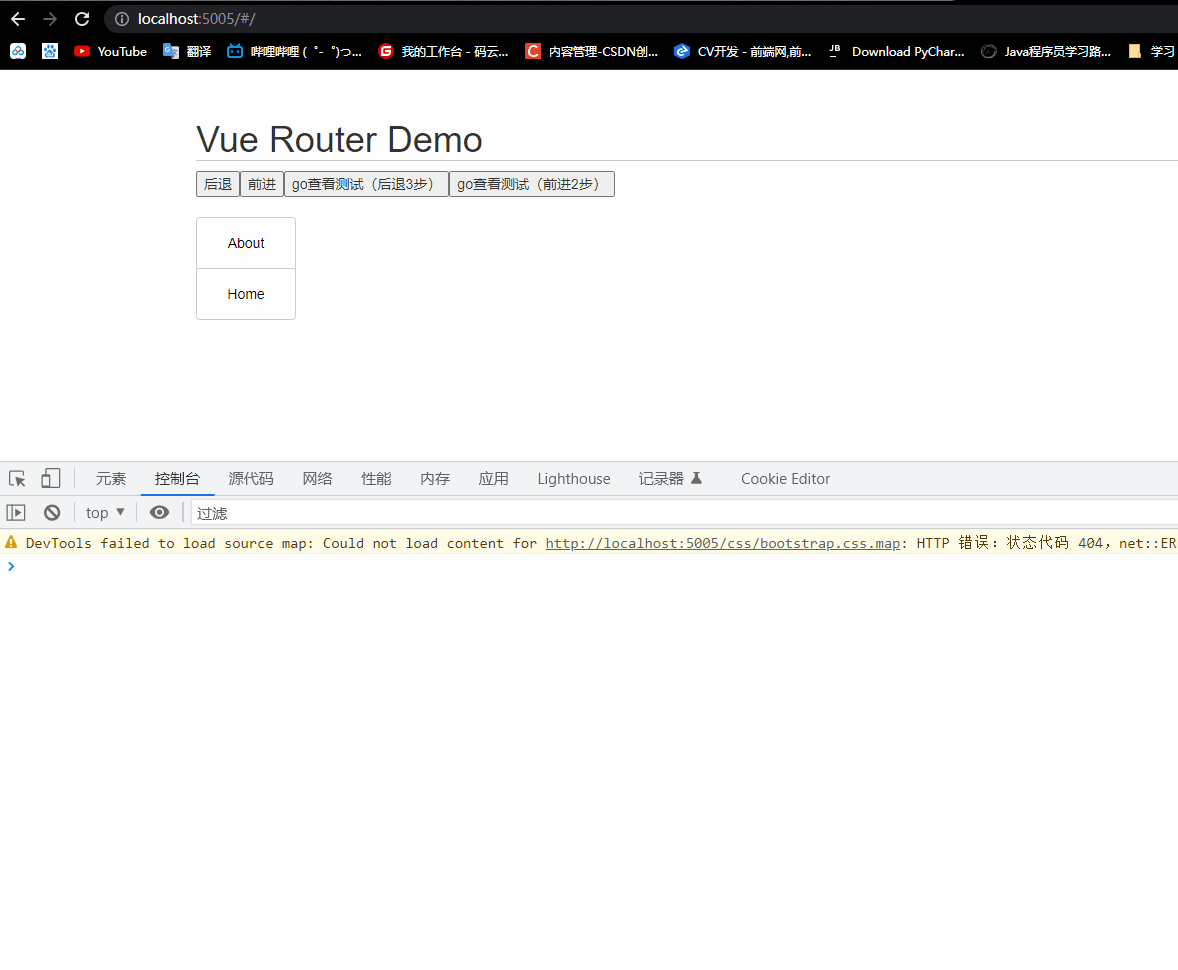This screenshot has height=970, width=1178.
Task: Switch to the Cookie Editor DevTools tab
Action: [785, 479]
